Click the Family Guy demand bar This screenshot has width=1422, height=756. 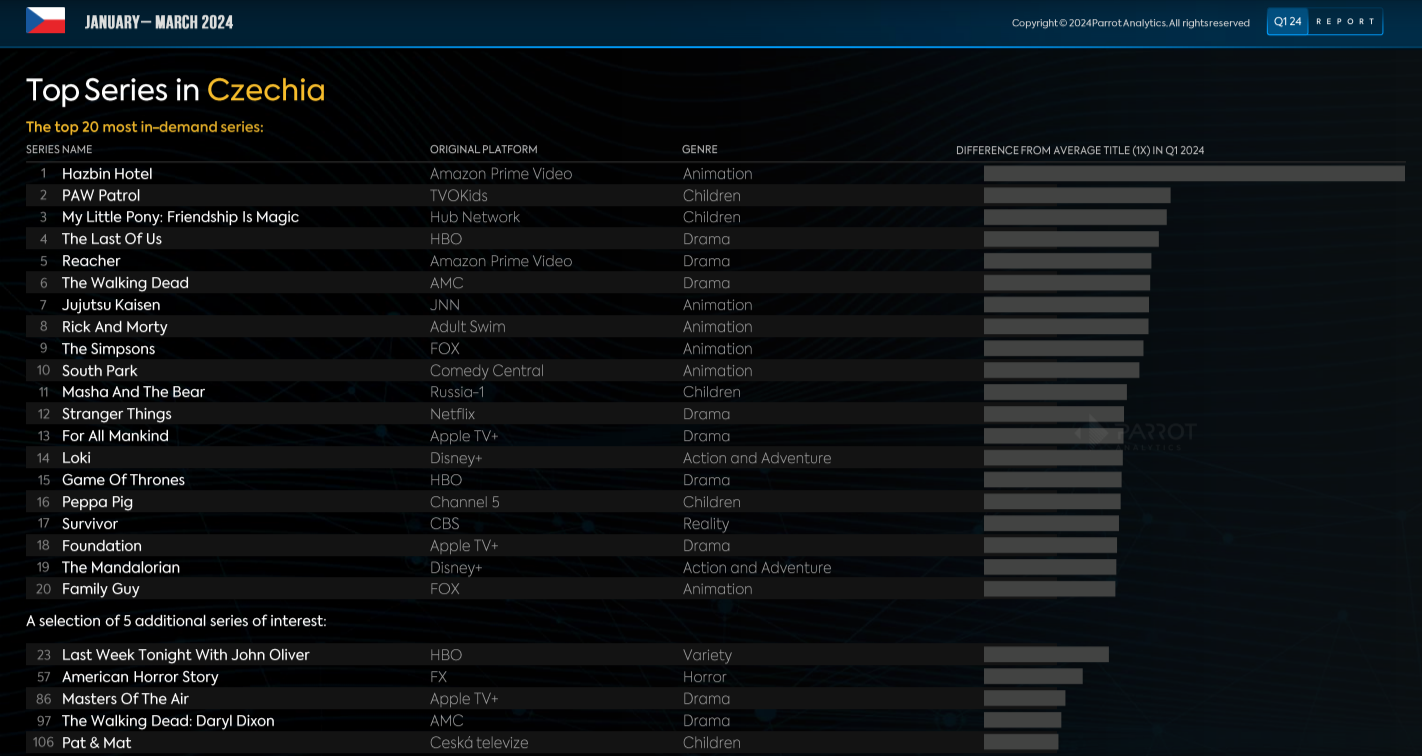pyautogui.click(x=1048, y=589)
